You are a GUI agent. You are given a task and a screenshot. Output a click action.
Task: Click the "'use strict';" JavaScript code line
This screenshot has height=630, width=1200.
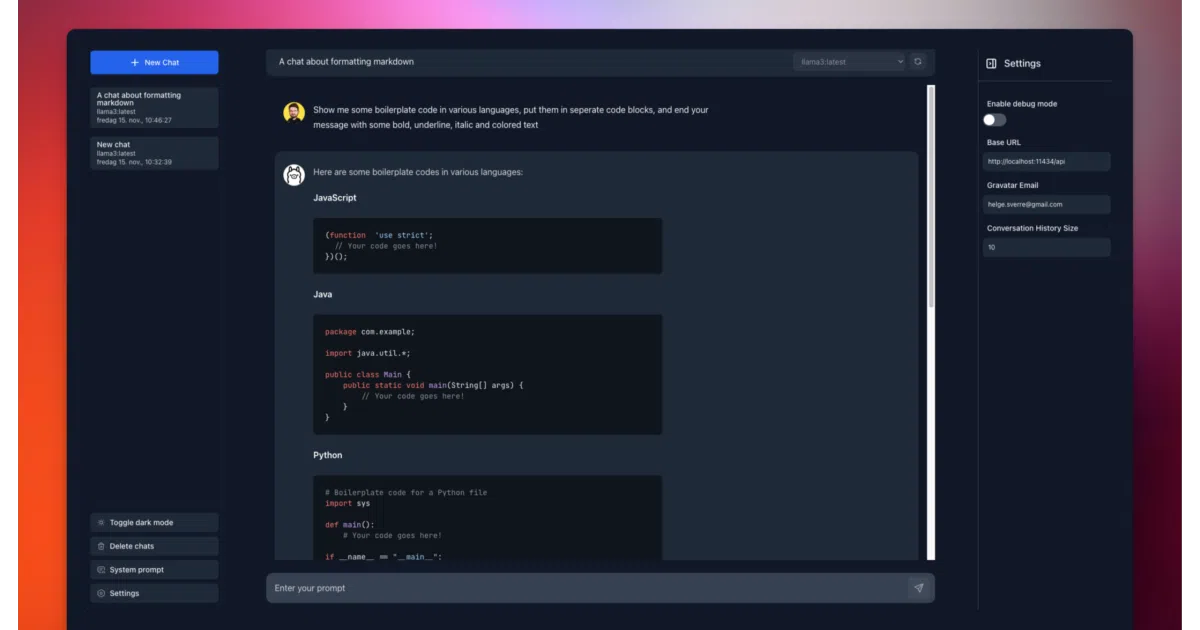pyautogui.click(x=379, y=235)
